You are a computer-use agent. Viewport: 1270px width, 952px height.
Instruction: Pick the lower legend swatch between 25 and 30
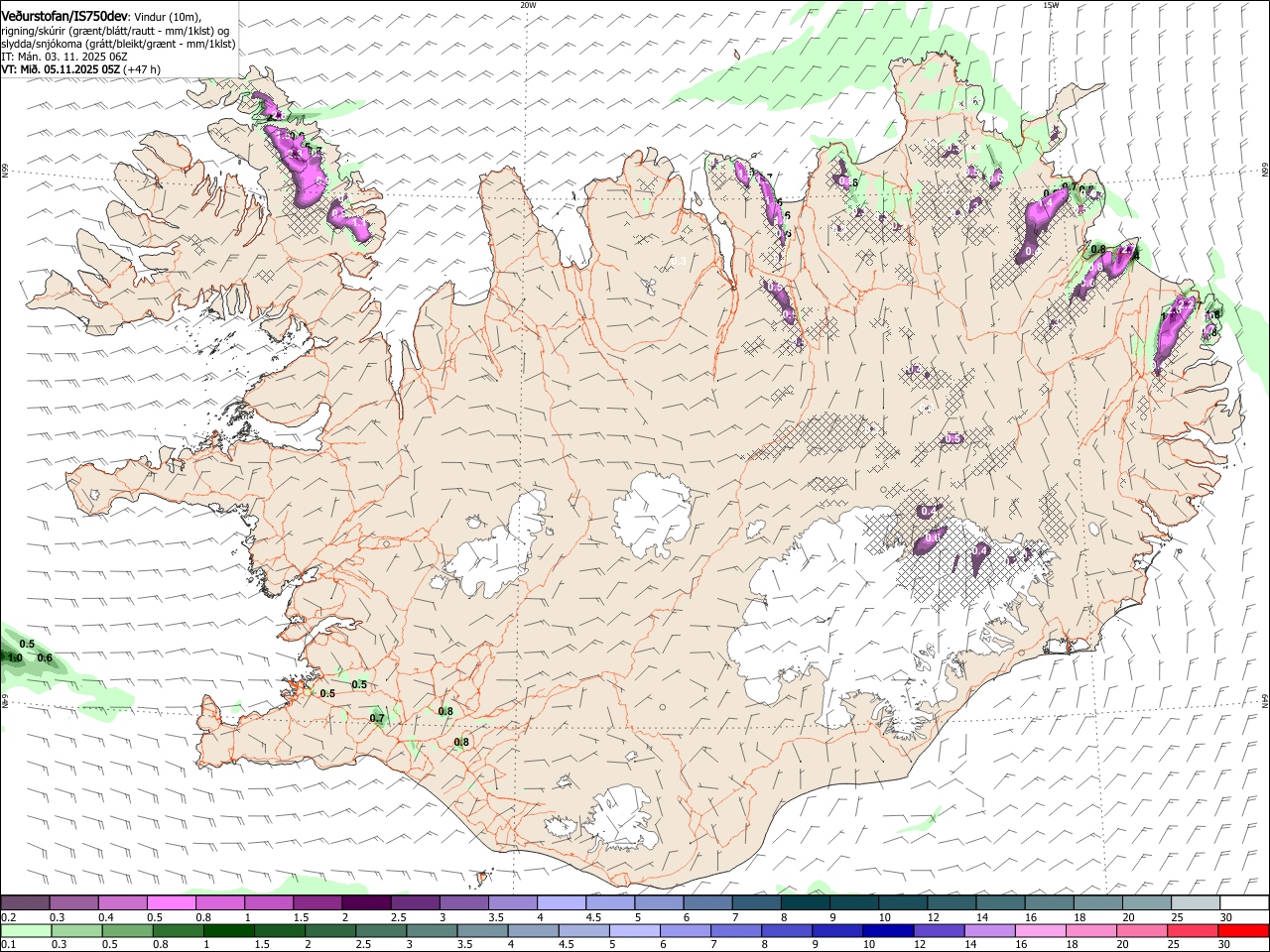1192,931
